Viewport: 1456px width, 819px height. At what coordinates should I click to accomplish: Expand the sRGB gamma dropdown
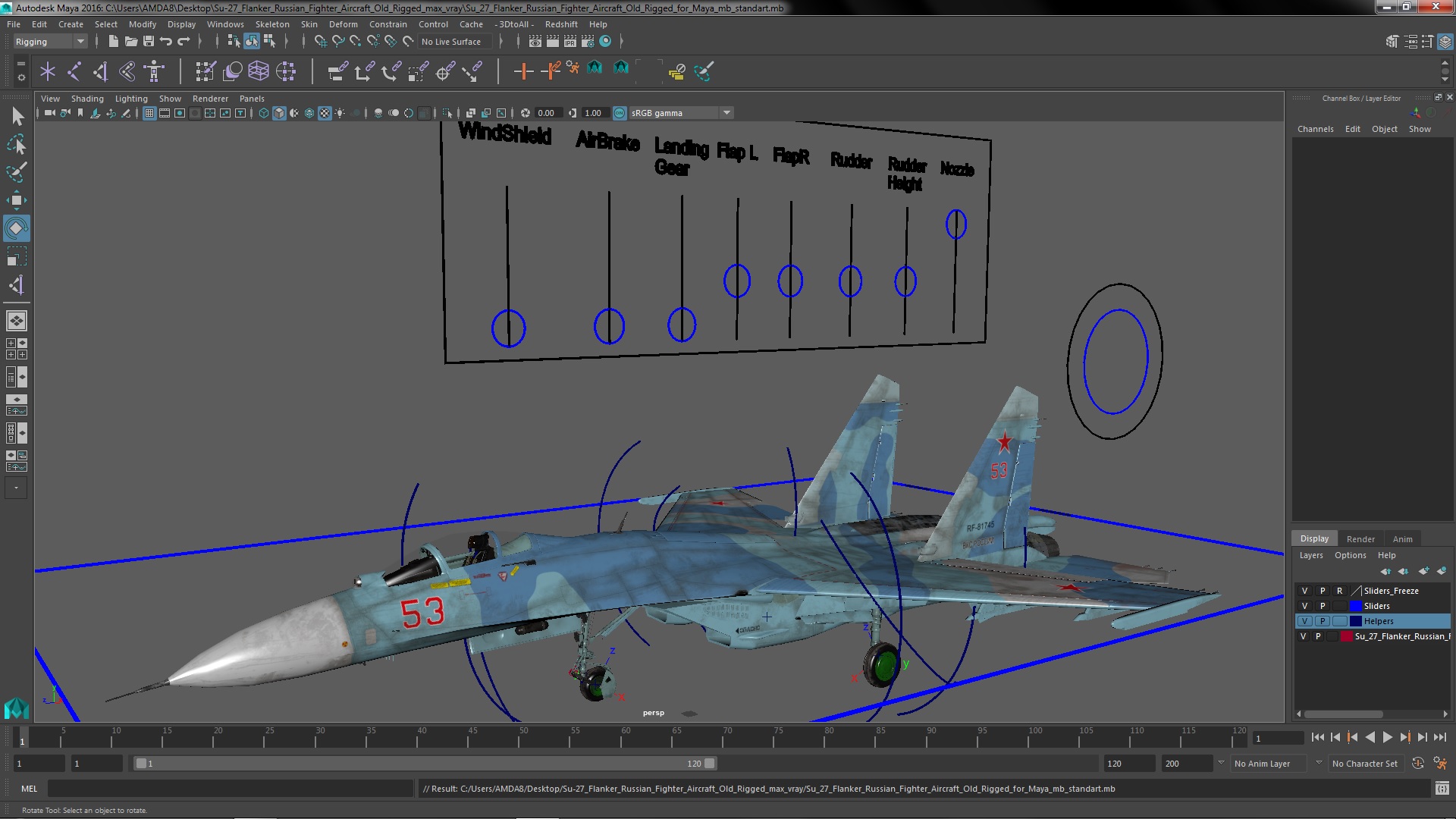click(726, 113)
